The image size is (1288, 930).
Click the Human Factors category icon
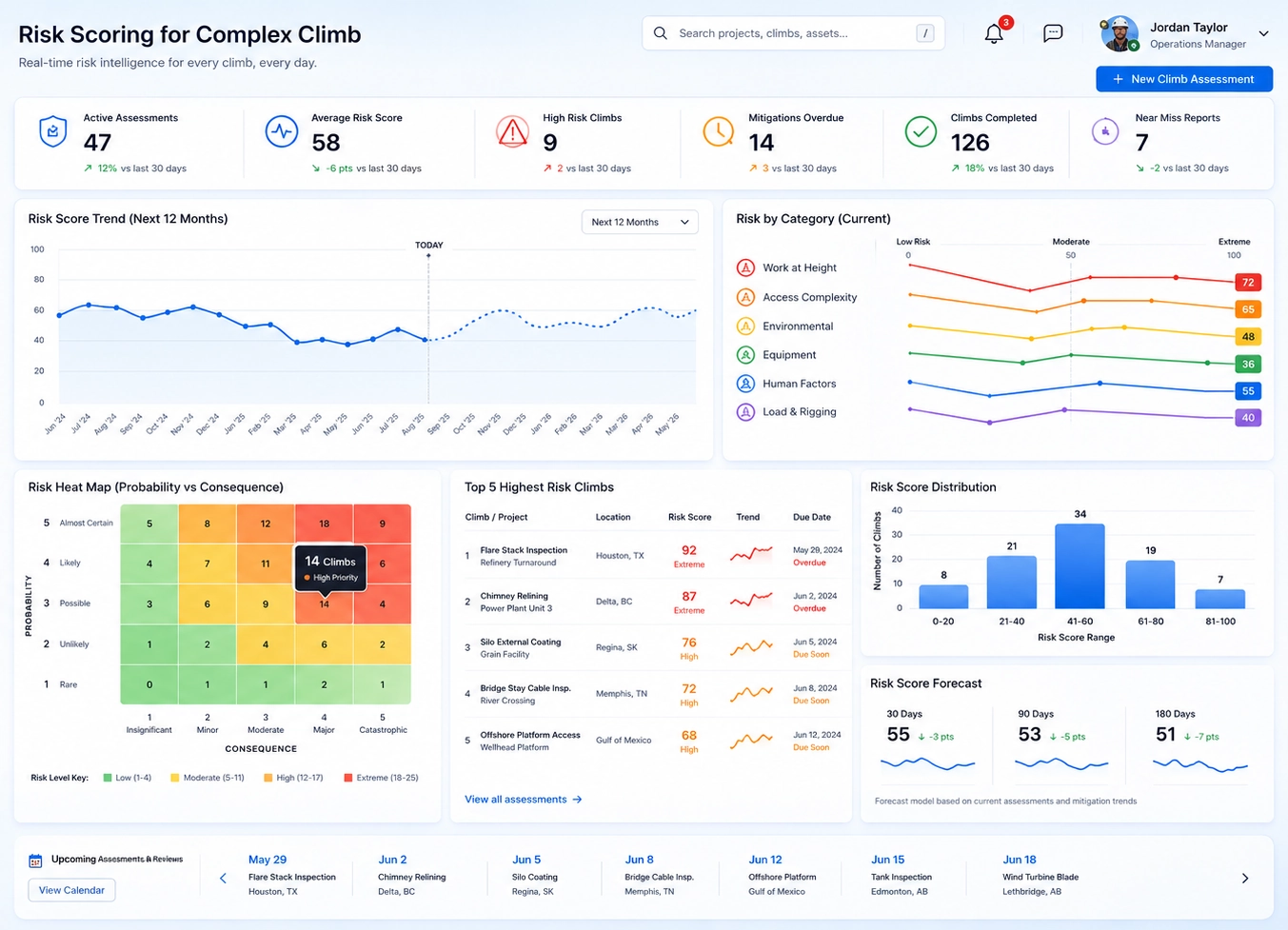(746, 384)
